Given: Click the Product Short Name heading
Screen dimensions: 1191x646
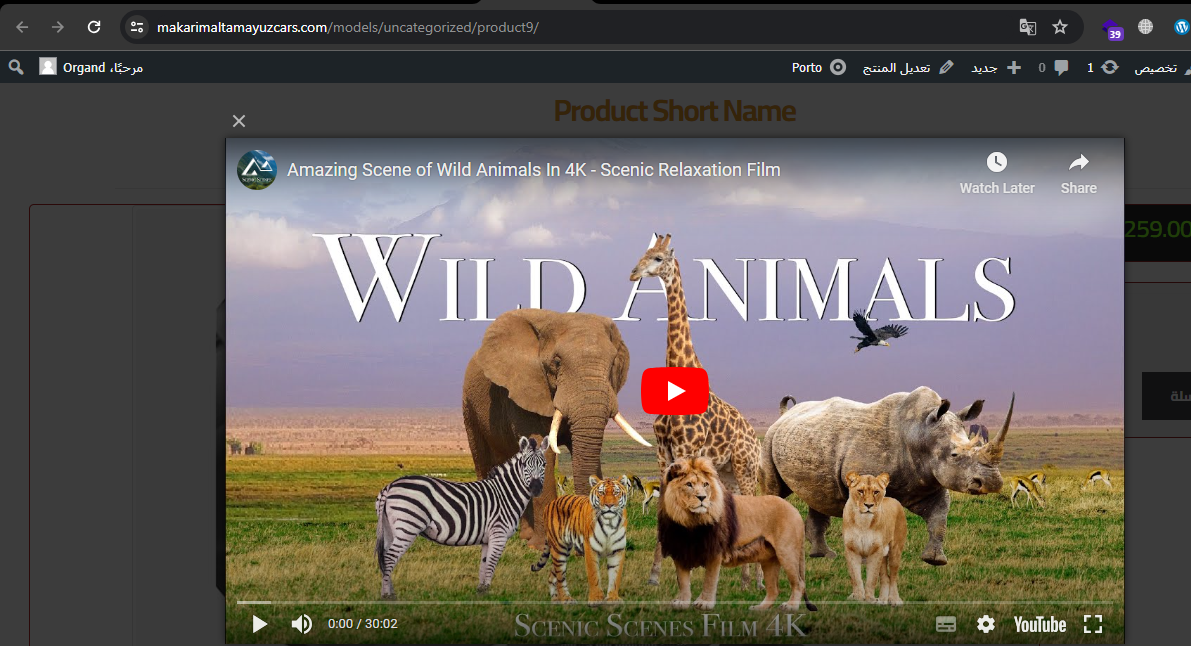Looking at the screenshot, I should (674, 111).
